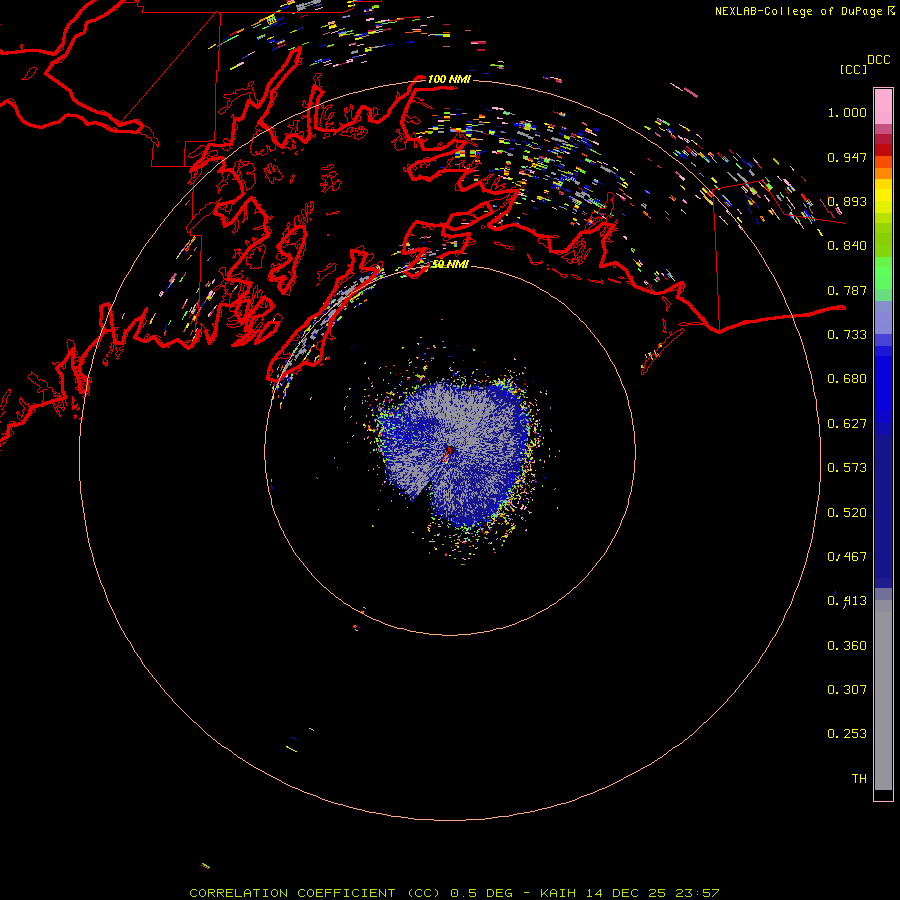Pick the gray low-value segment of the color bar
This screenshot has height=900, width=900.
pyautogui.click(x=883, y=695)
